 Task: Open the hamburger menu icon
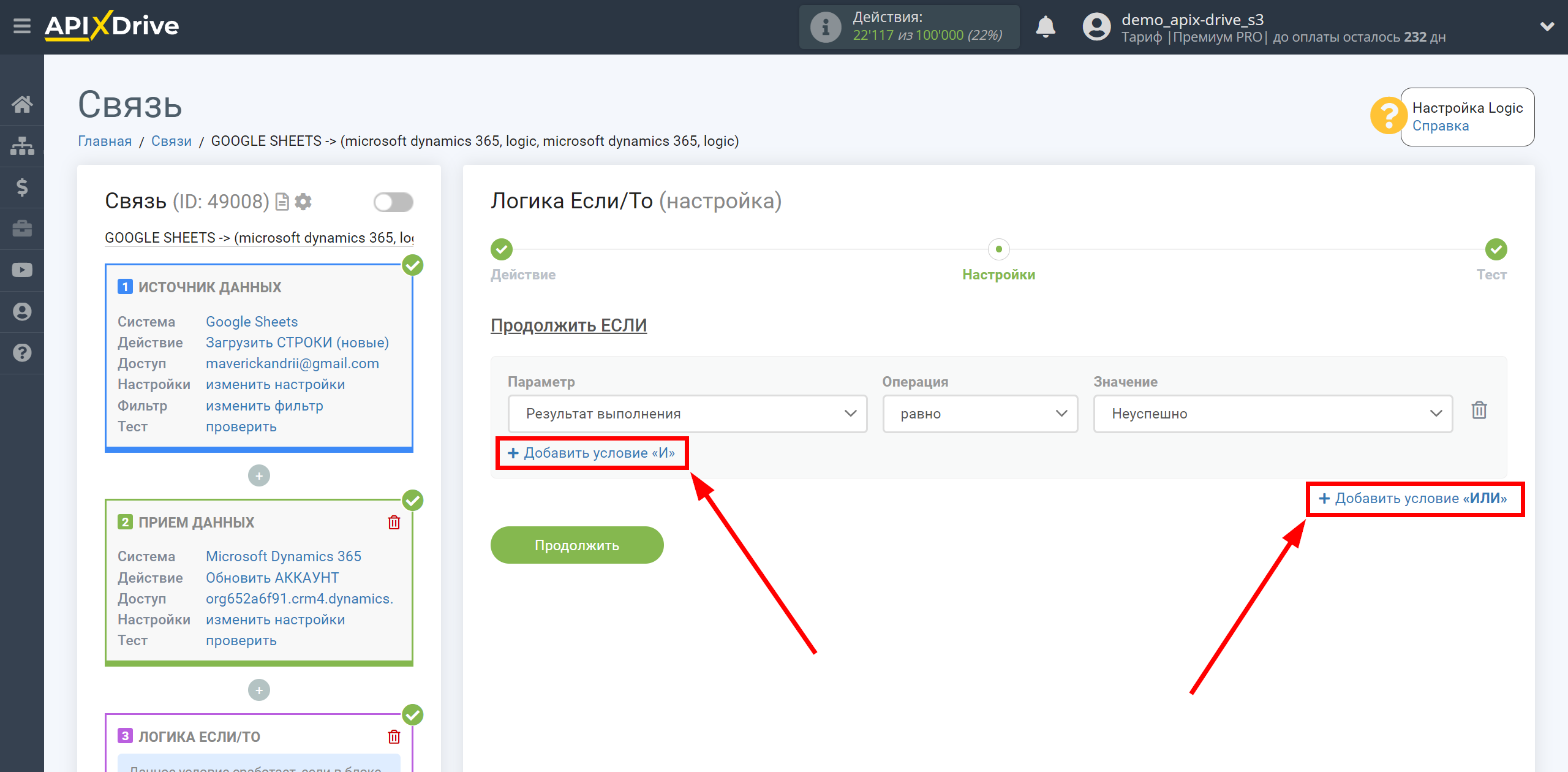[x=22, y=26]
